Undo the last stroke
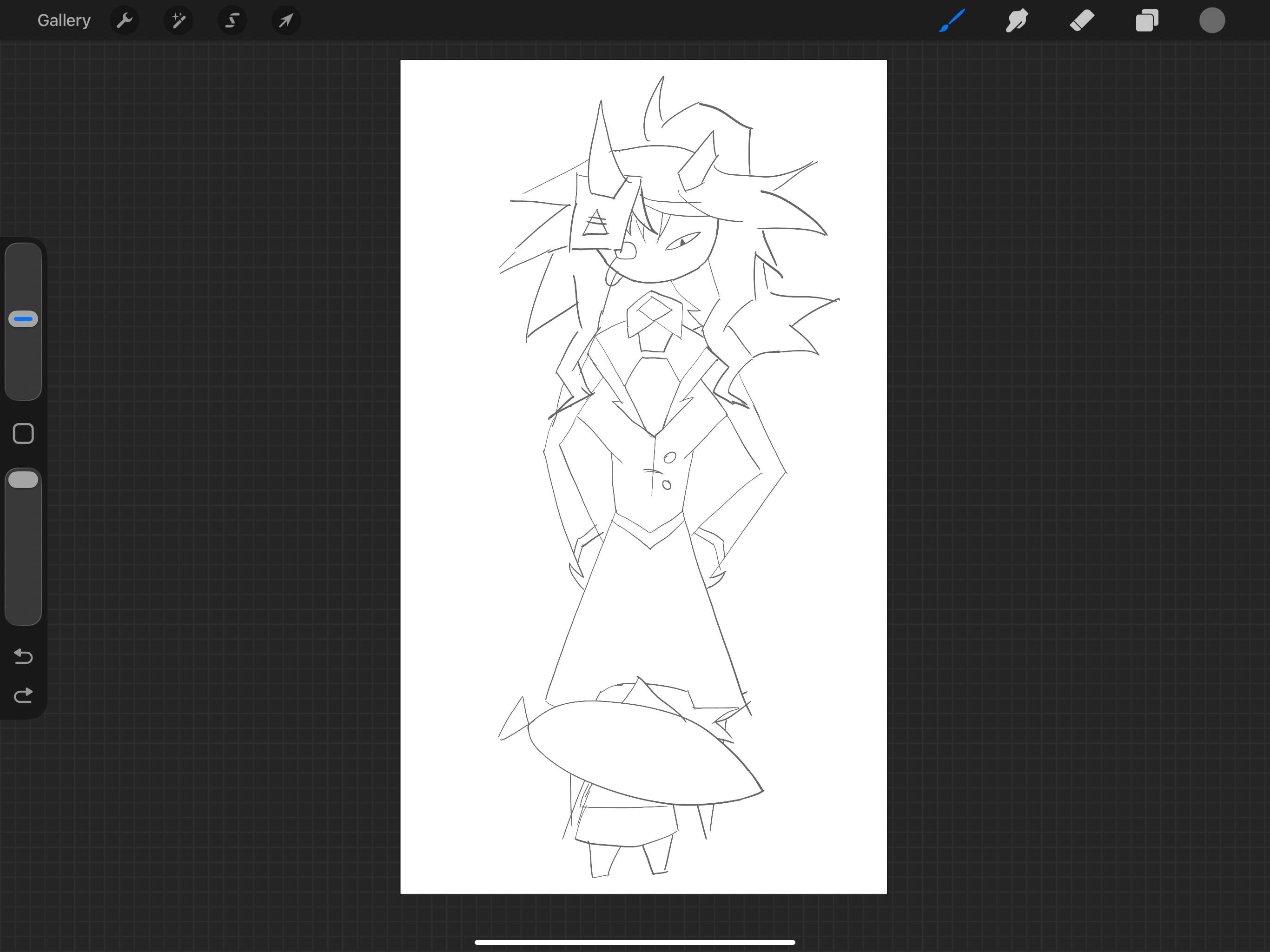Image resolution: width=1270 pixels, height=952 pixels. tap(24, 656)
